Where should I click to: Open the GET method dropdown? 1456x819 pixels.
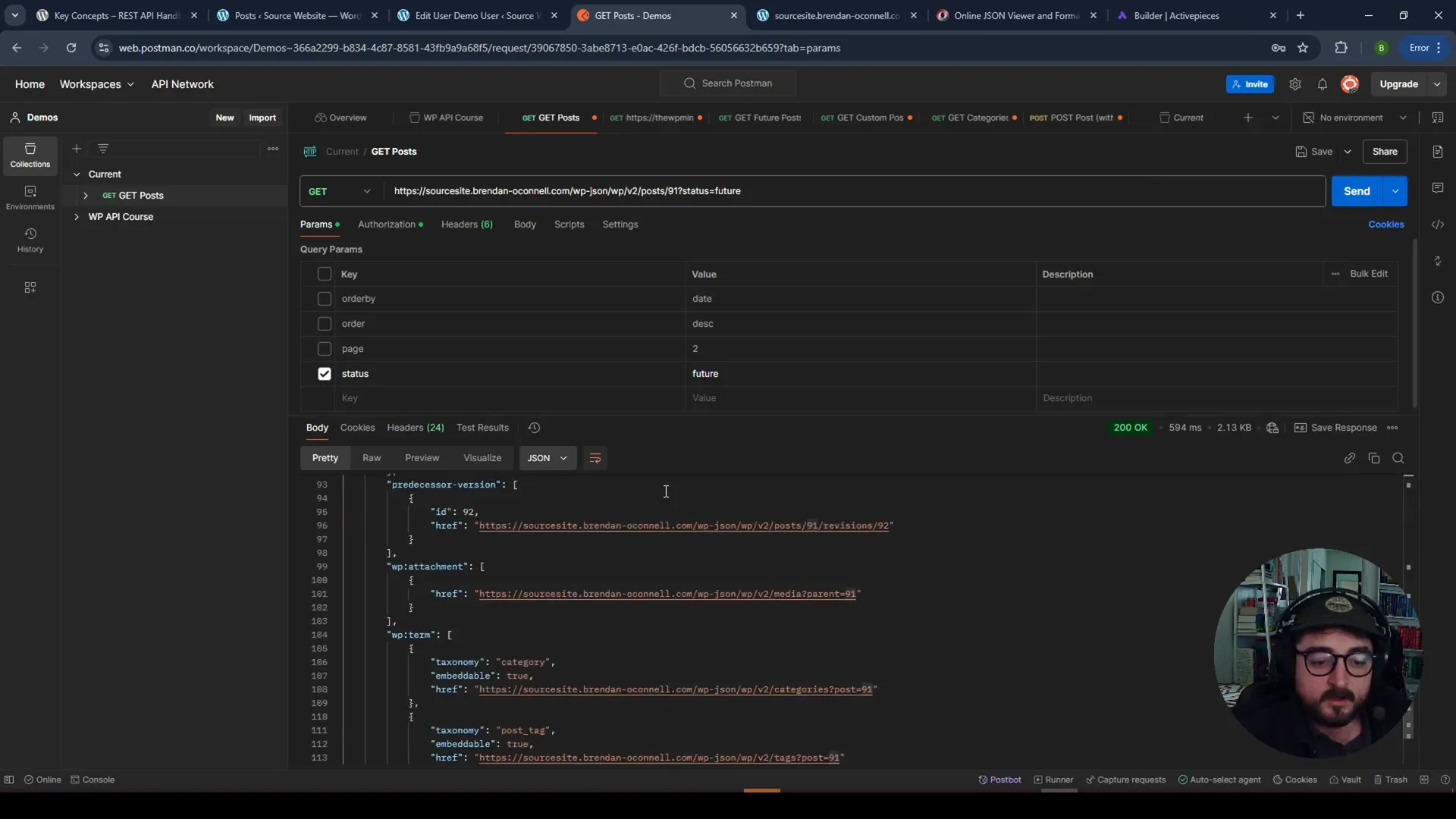pyautogui.click(x=340, y=191)
